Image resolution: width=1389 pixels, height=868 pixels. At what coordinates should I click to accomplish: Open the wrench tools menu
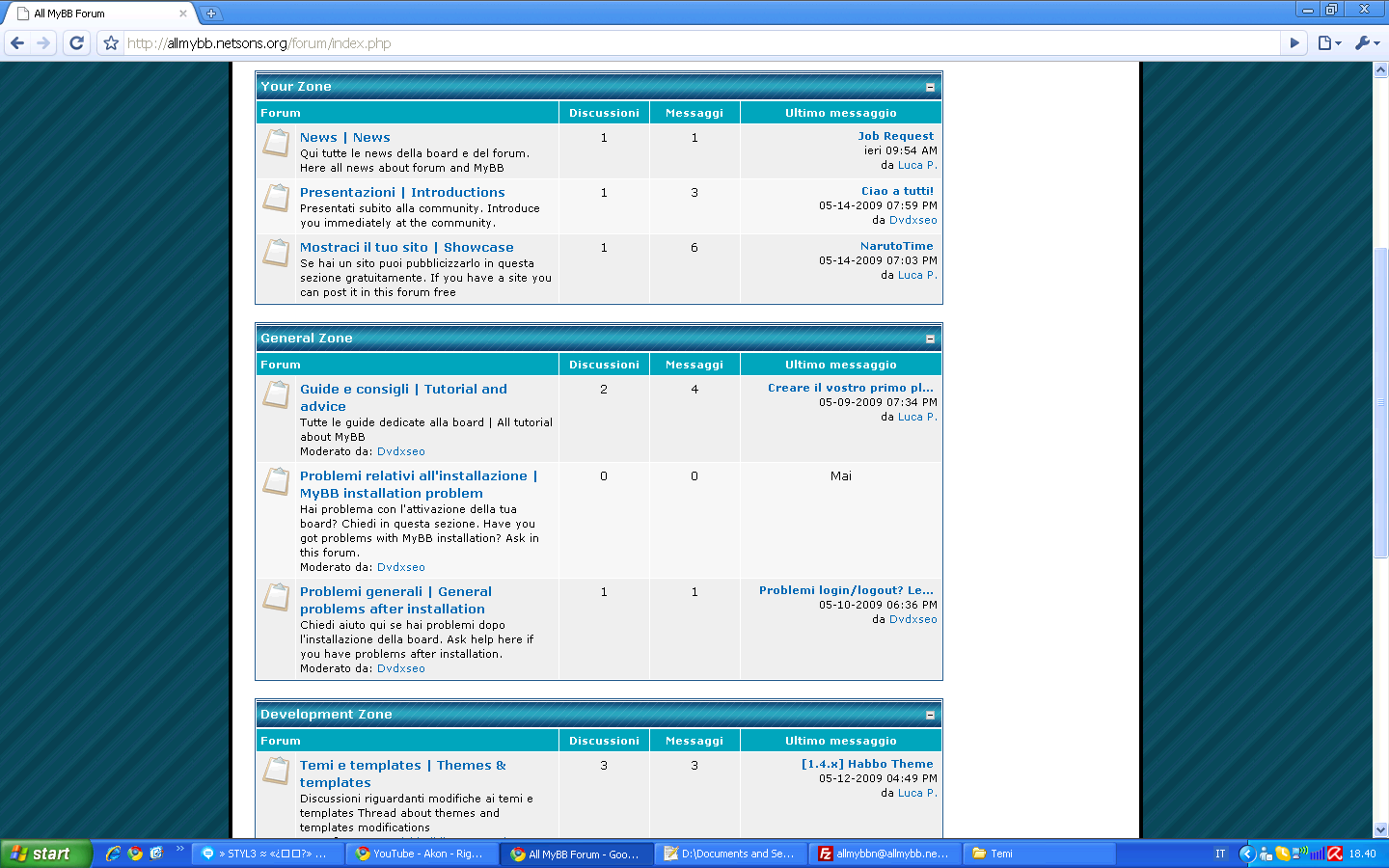pyautogui.click(x=1367, y=43)
